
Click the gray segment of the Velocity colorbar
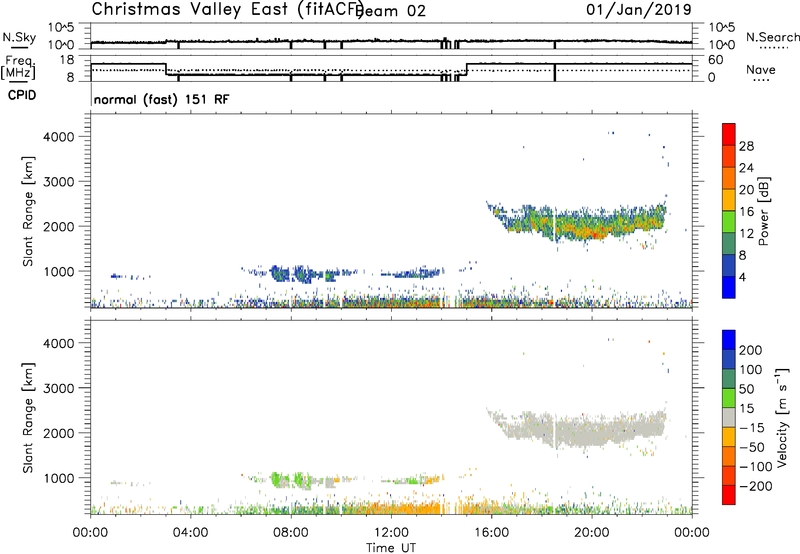(x=729, y=417)
